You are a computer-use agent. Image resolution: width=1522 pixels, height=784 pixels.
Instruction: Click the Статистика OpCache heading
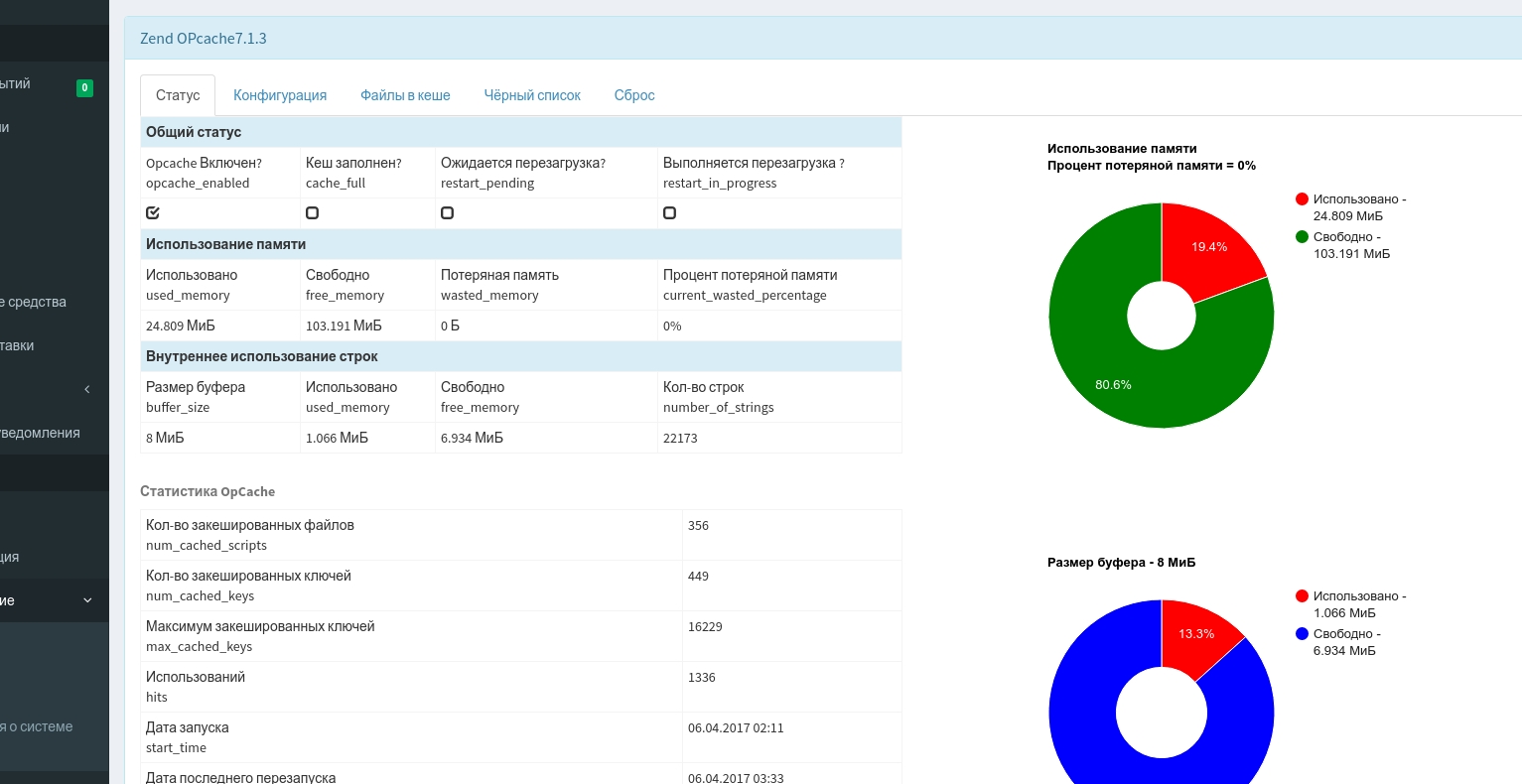coord(208,491)
